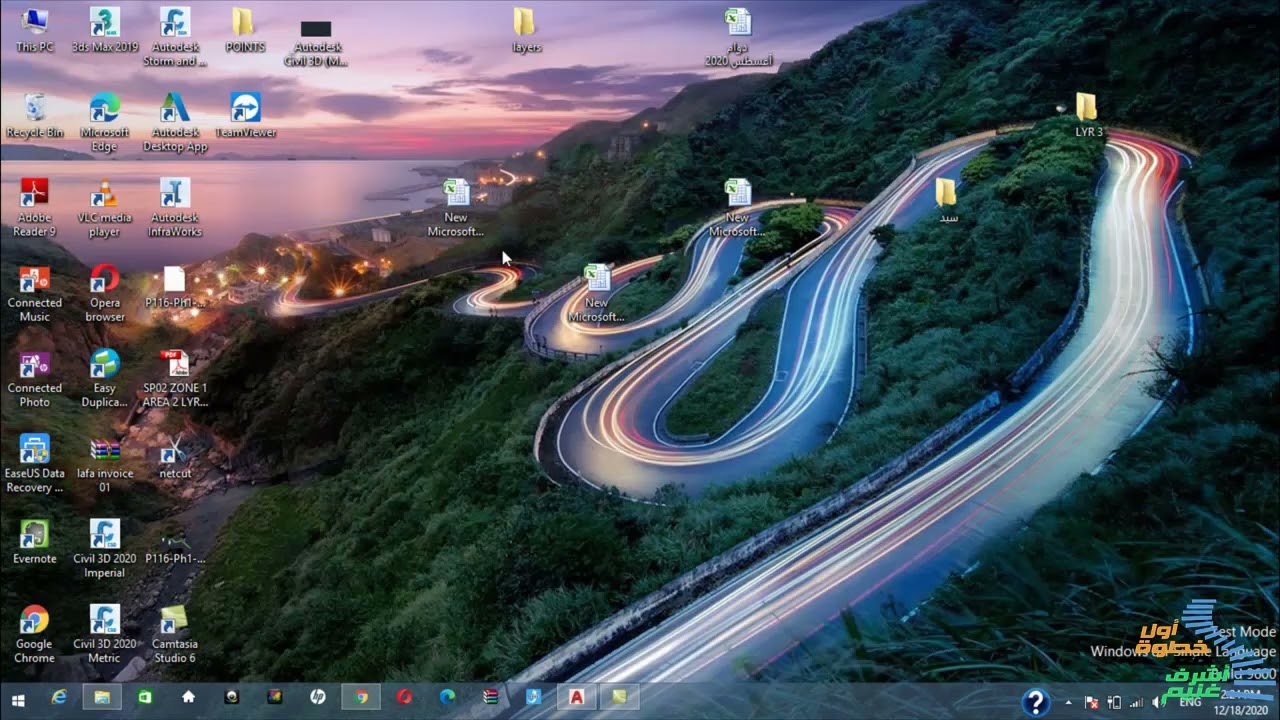
Task: Select the سيد folder on desktop
Action: click(x=947, y=200)
